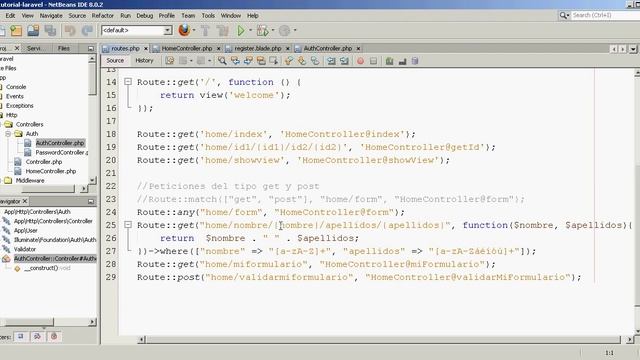Click the Undo toolbar icon
This screenshot has width=640, height=360.
70,31
